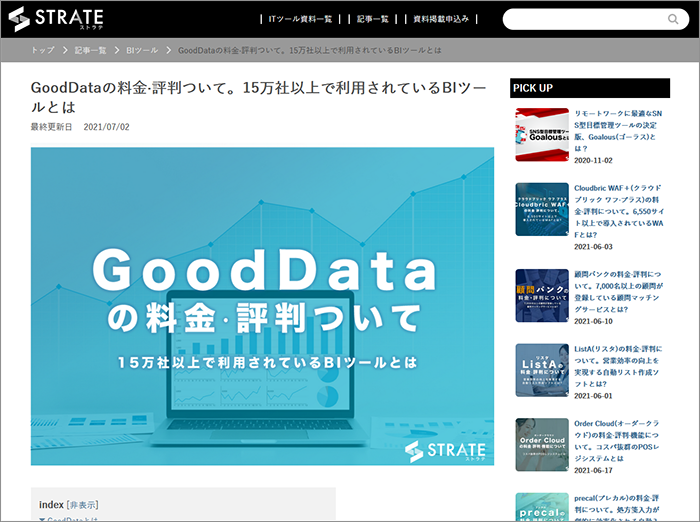700x522 pixels.
Task: Click the current page GoodData breadcrumb text
Action: point(309,50)
